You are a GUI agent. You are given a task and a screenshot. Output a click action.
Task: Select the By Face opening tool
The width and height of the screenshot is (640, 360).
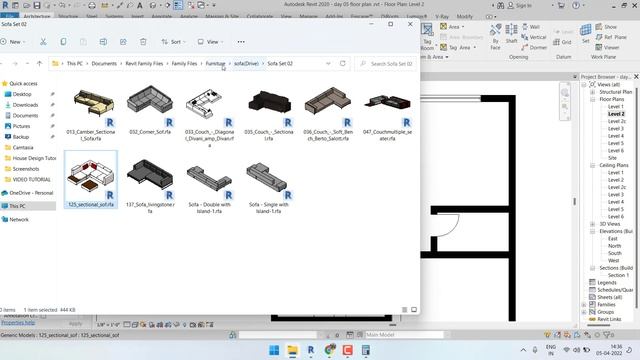[495, 36]
